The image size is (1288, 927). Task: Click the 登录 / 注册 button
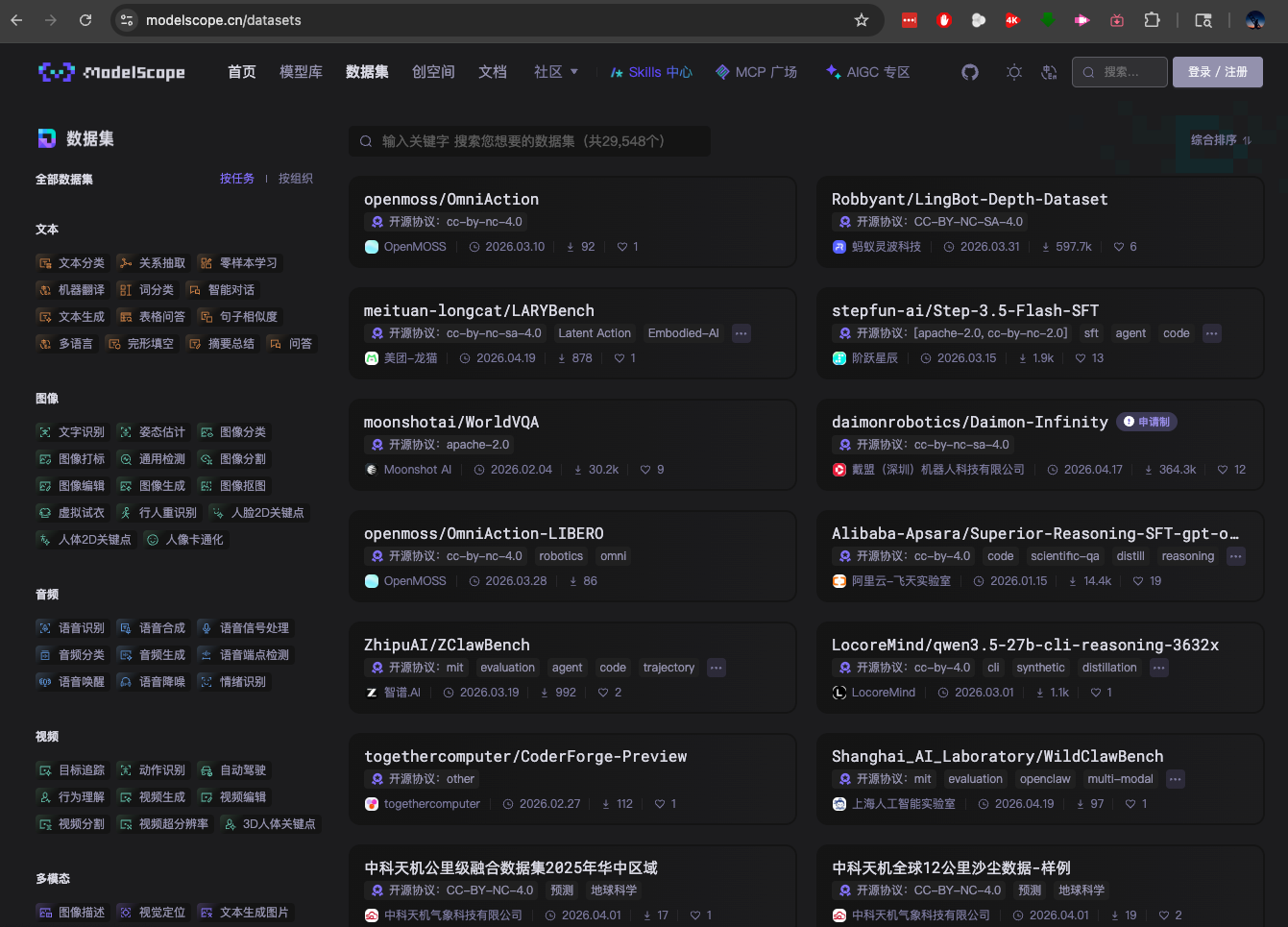click(1218, 72)
